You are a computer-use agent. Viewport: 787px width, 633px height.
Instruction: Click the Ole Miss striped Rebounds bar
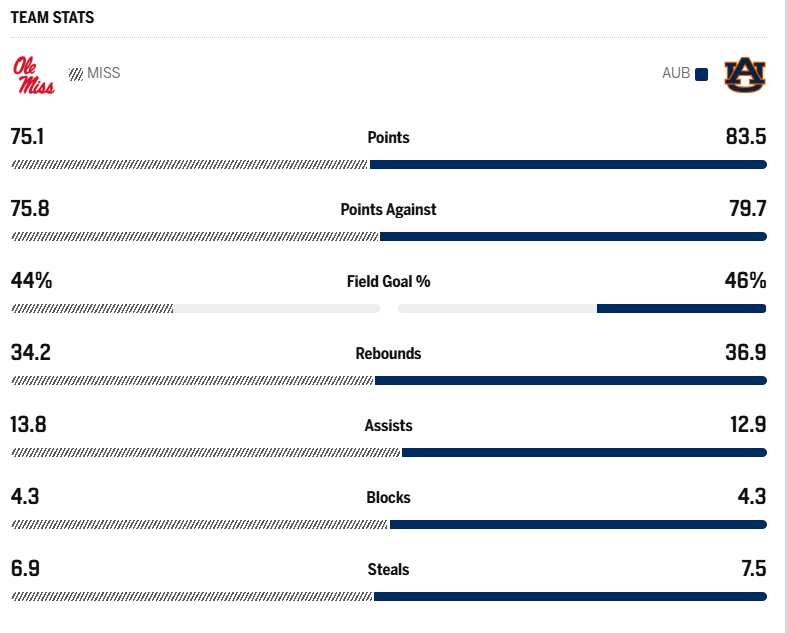tap(192, 381)
